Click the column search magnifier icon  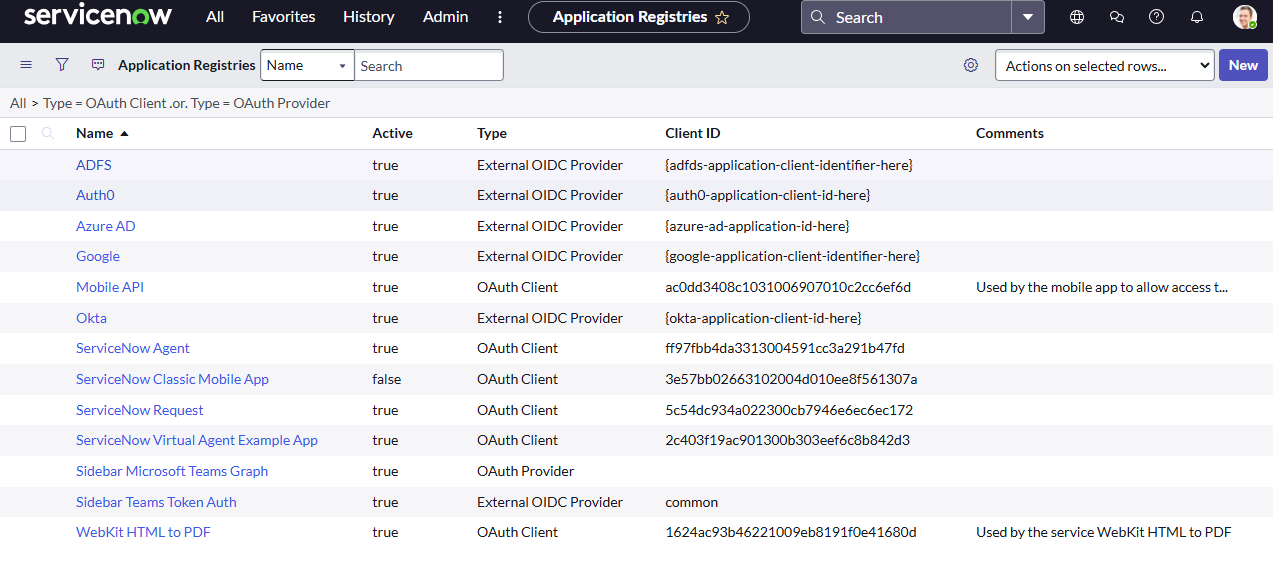tap(47, 133)
